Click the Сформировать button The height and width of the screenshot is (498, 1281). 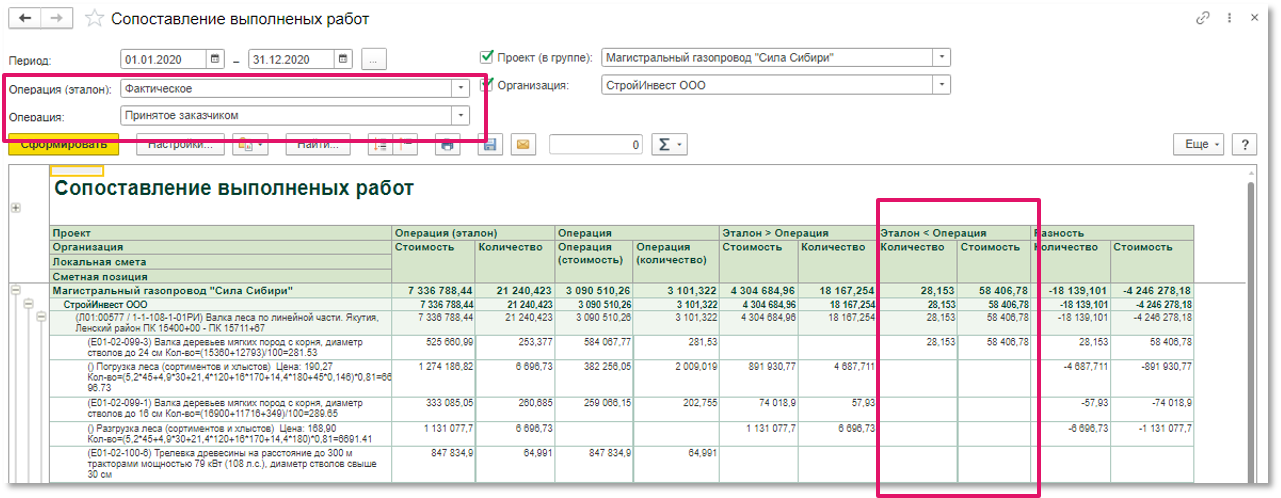pos(64,145)
